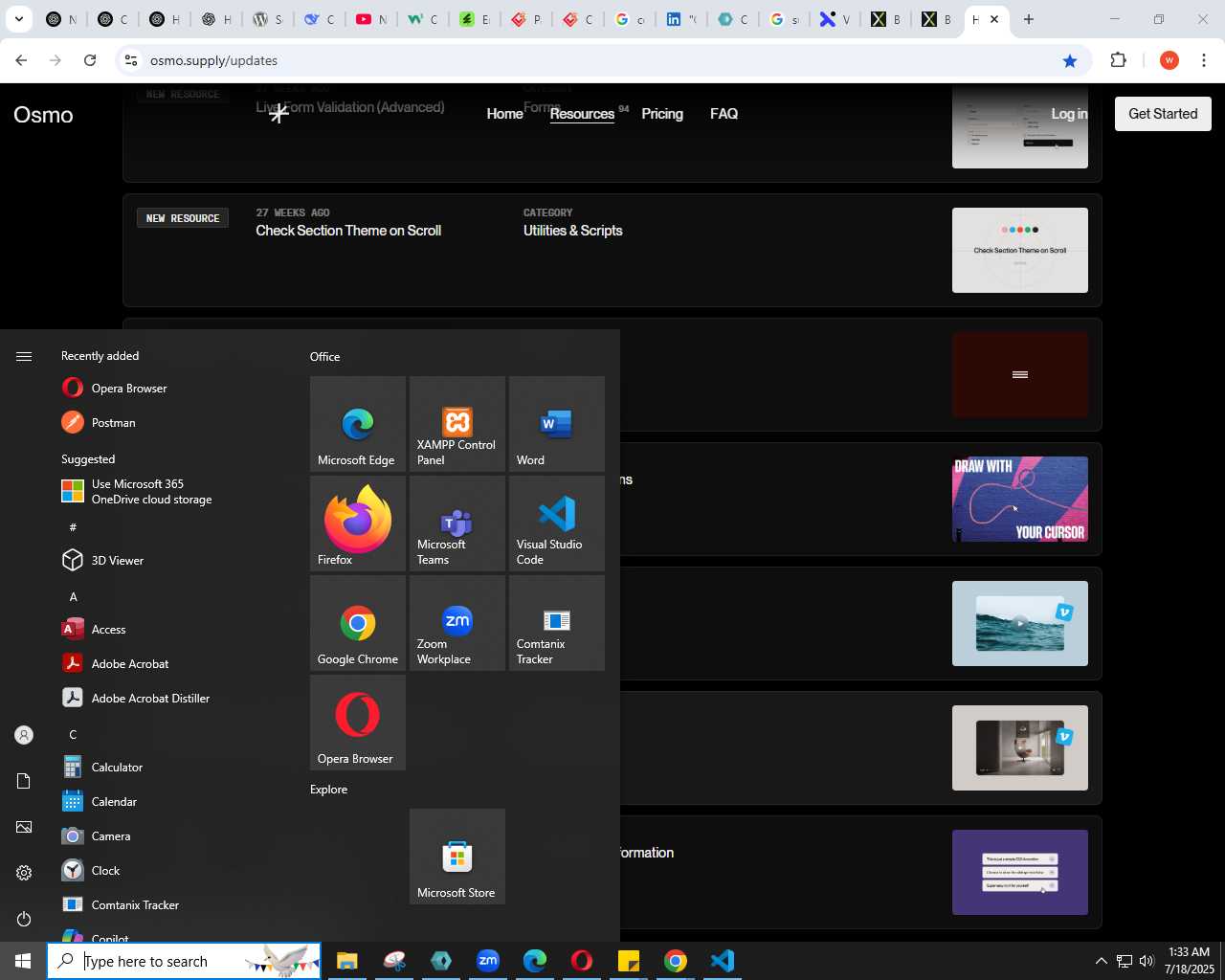Open Resources in Osmo navigation
The width and height of the screenshot is (1225, 980).
[582, 114]
